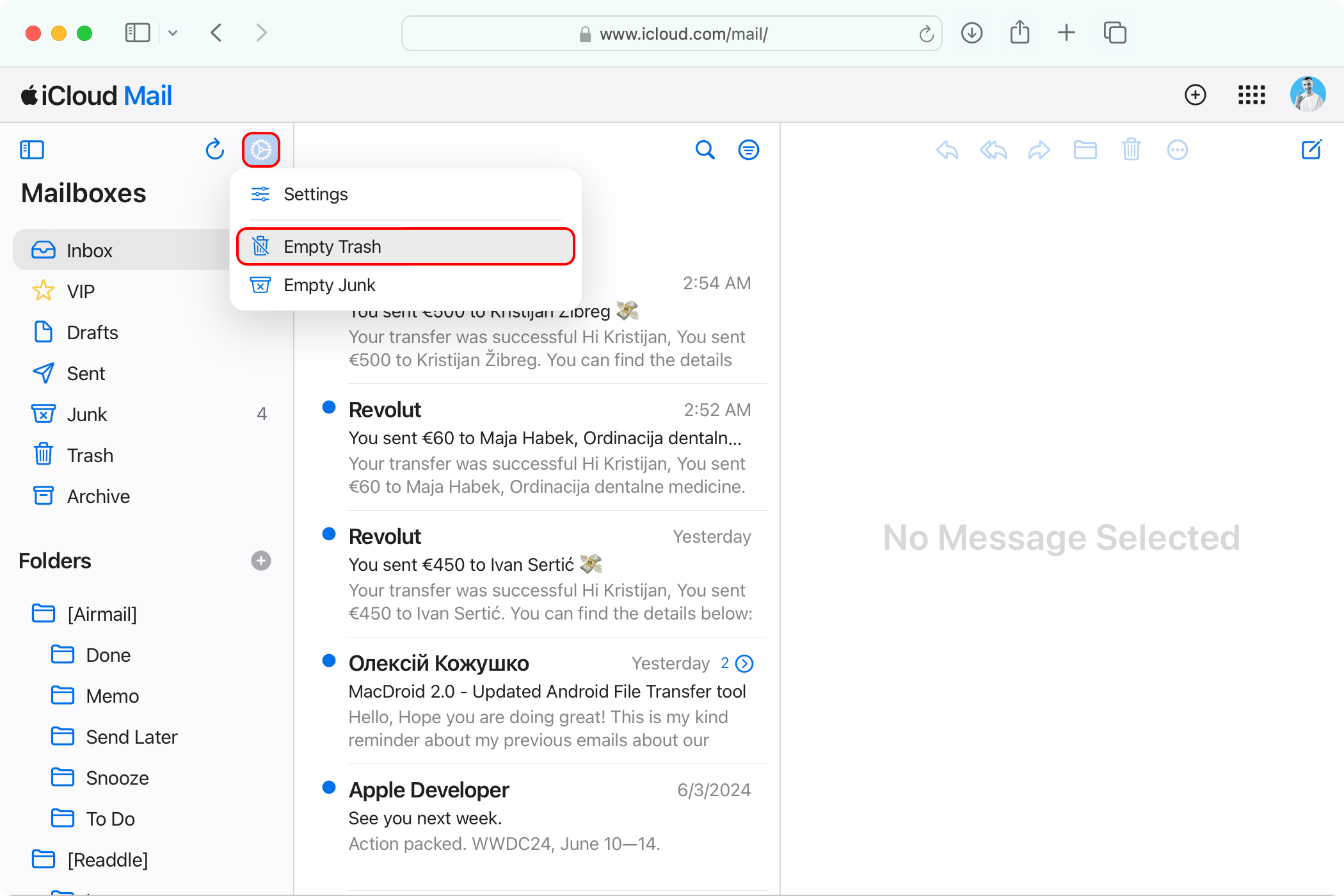
Task: Click the 2:52 AM timestamp on Revolut email
Action: [717, 410]
